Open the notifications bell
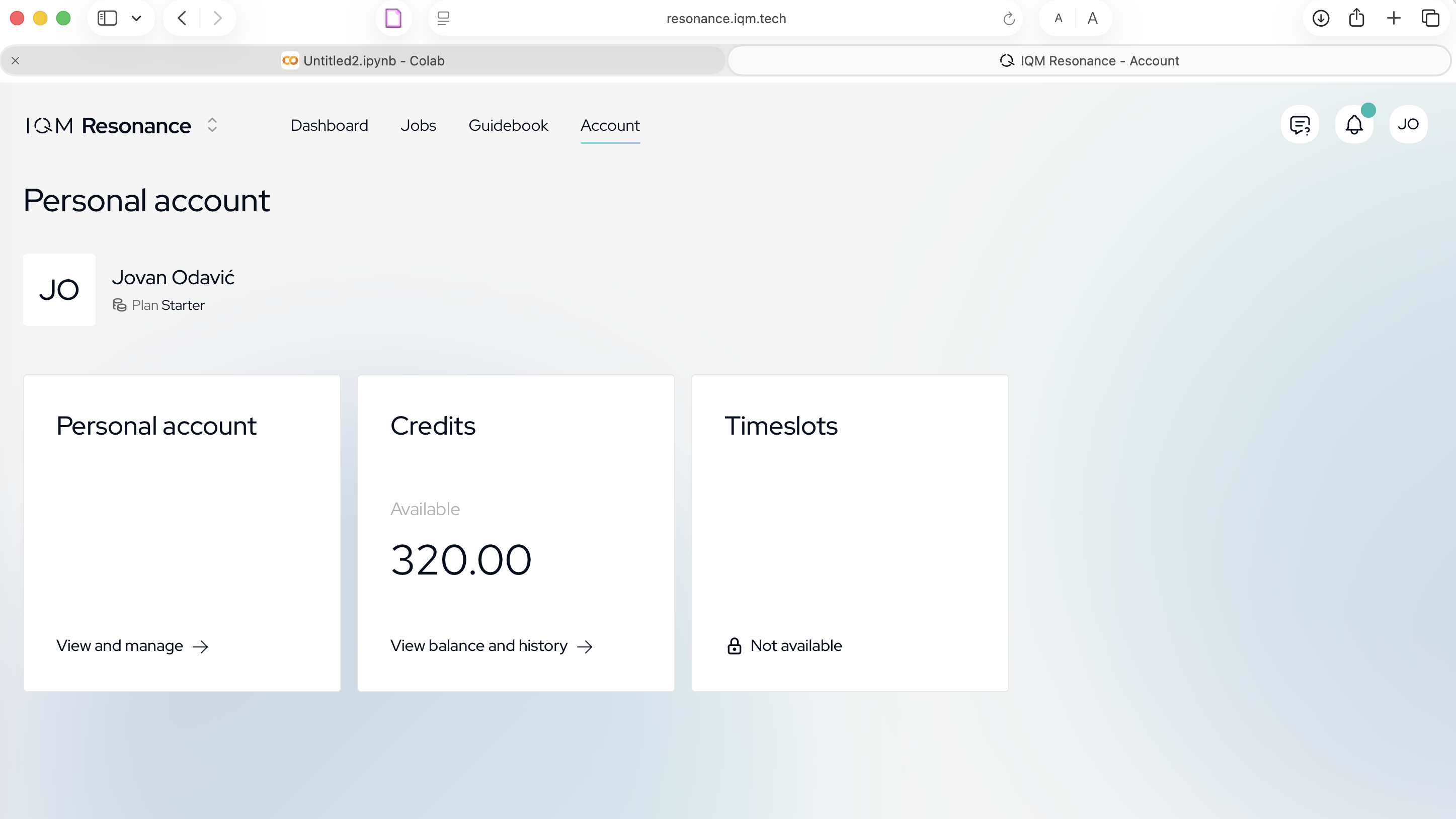This screenshot has width=1456, height=819. tap(1354, 124)
